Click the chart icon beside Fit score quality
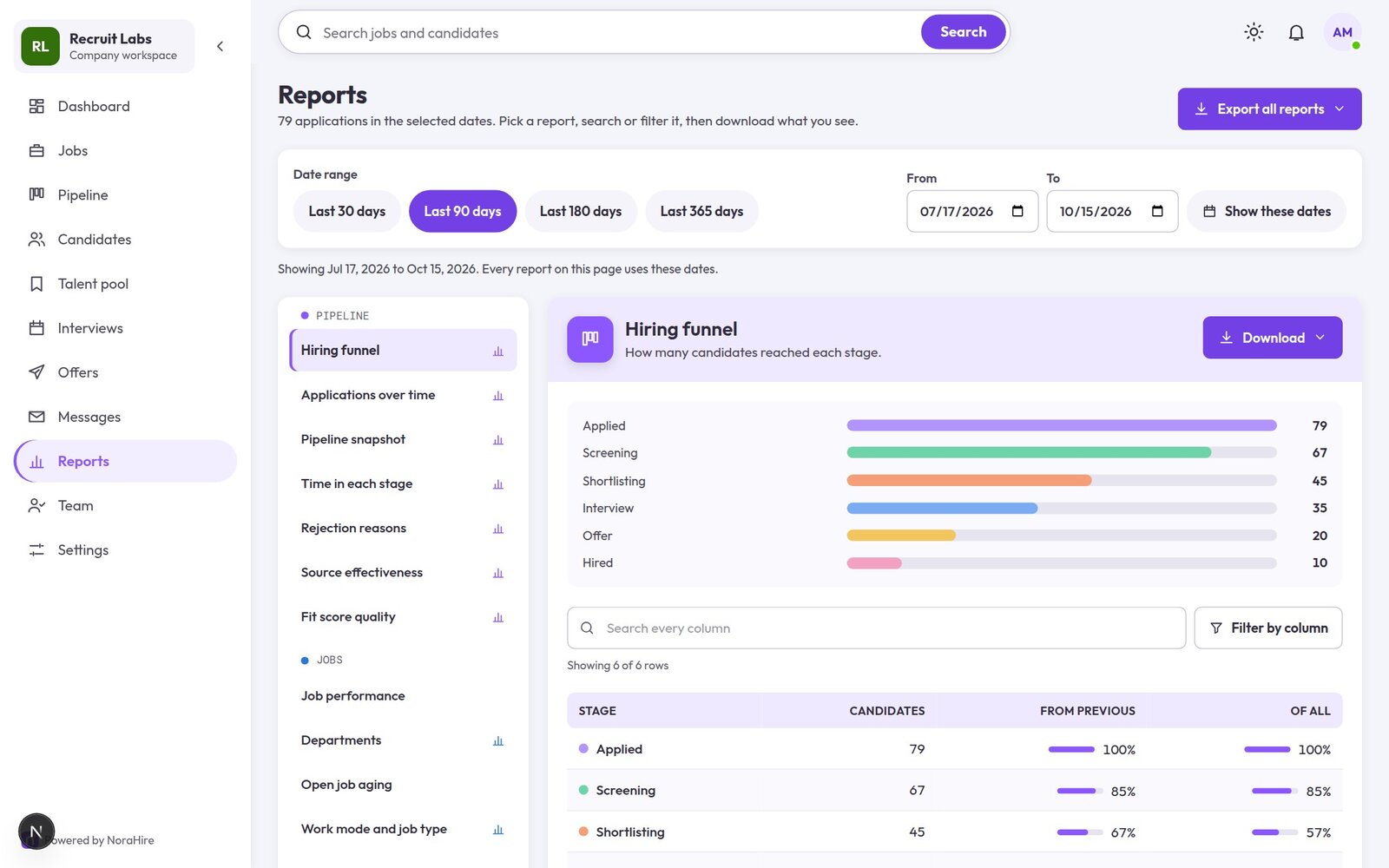1389x868 pixels. pos(498,617)
